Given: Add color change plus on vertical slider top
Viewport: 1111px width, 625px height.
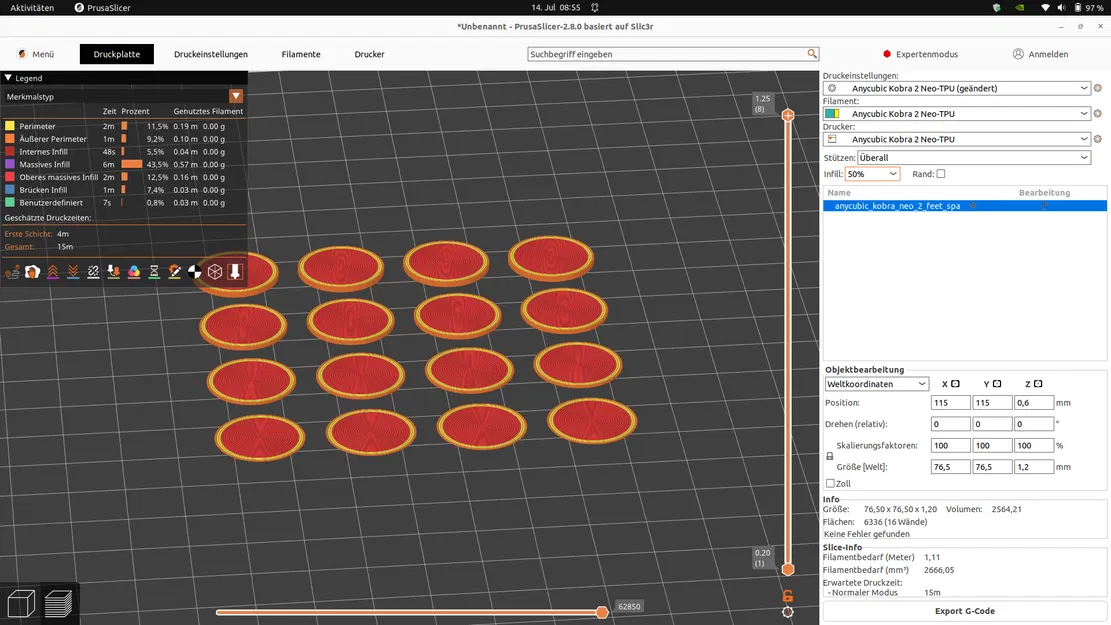Looking at the screenshot, I should point(787,115).
